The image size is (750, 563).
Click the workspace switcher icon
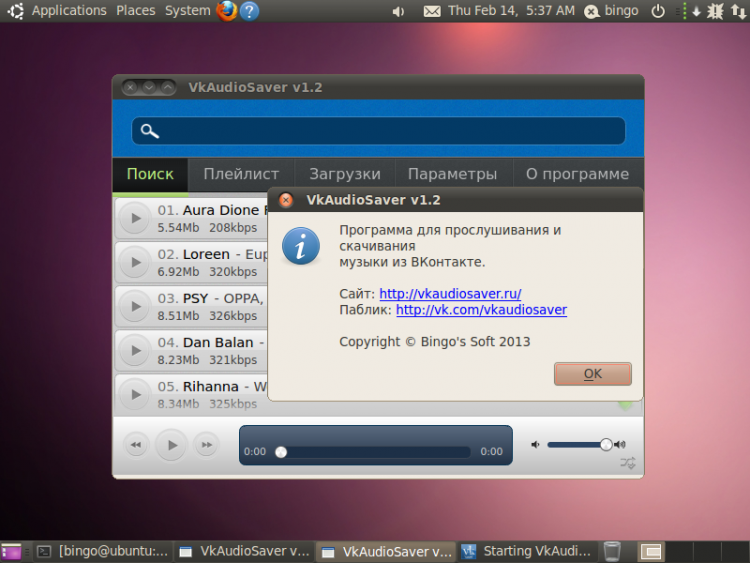[651, 552]
